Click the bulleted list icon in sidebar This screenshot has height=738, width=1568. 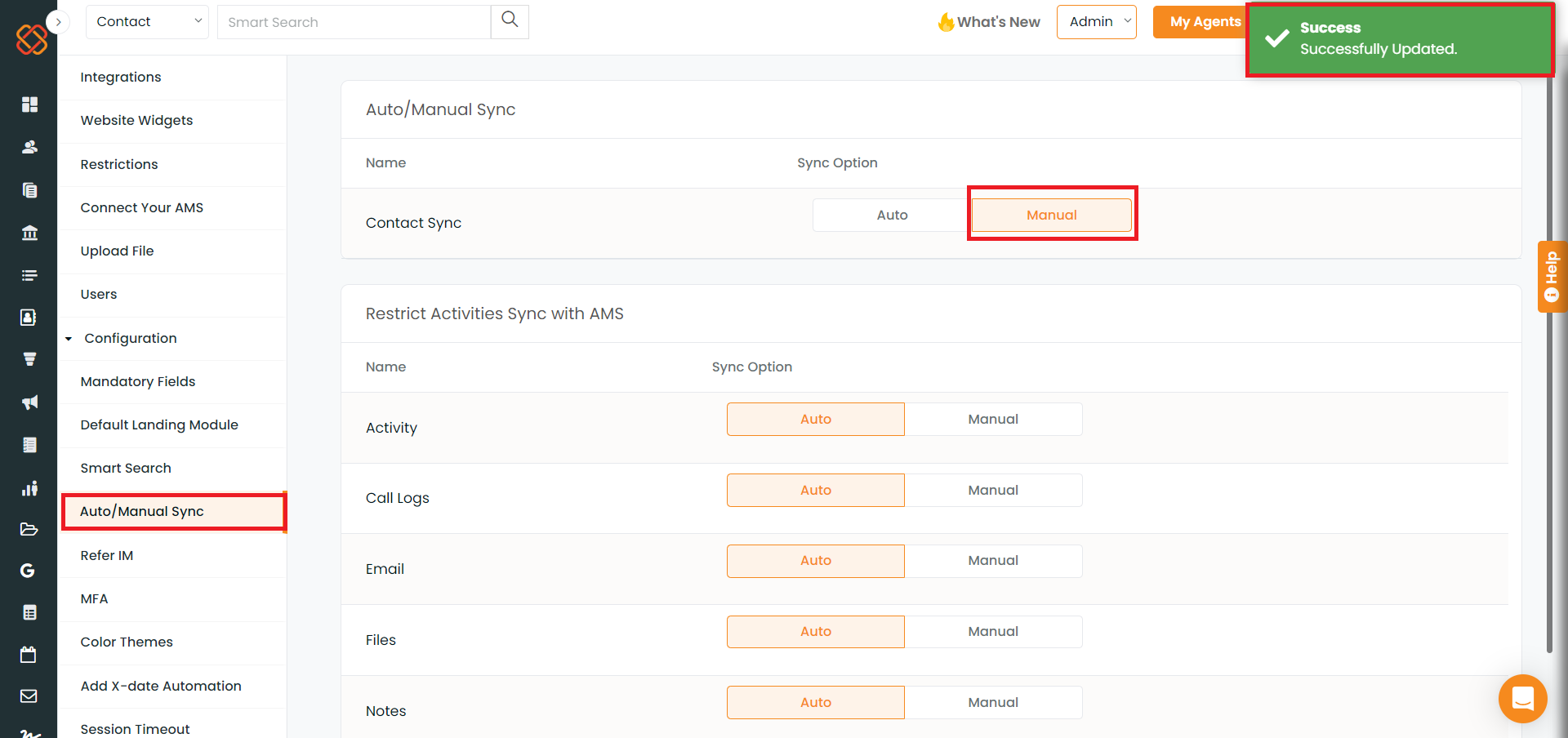coord(29,275)
